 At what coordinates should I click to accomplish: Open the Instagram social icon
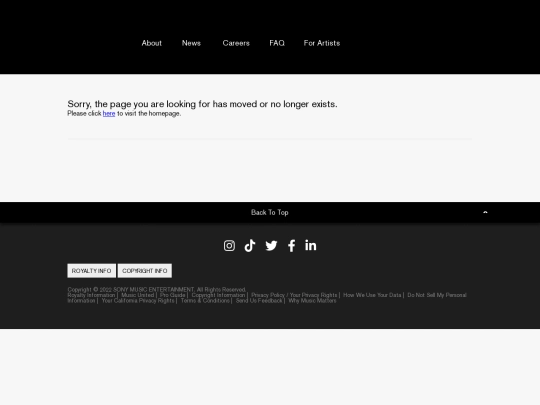229,246
